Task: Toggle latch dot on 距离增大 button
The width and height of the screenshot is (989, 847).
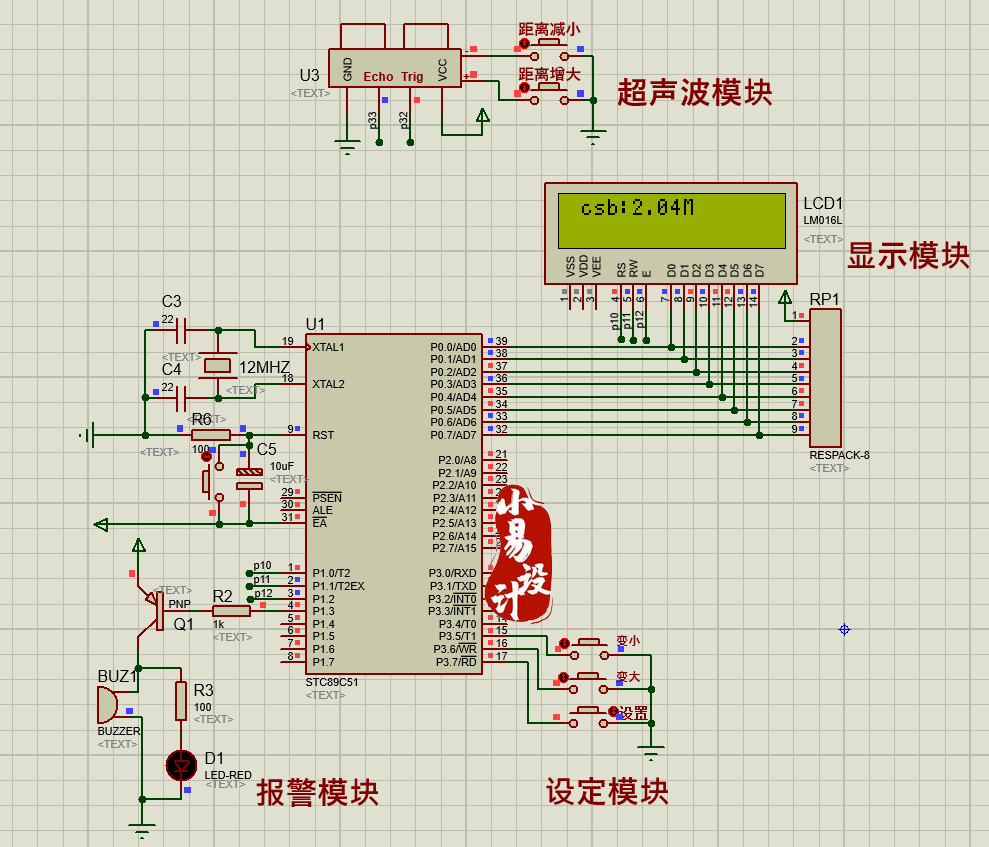Action: [x=524, y=87]
